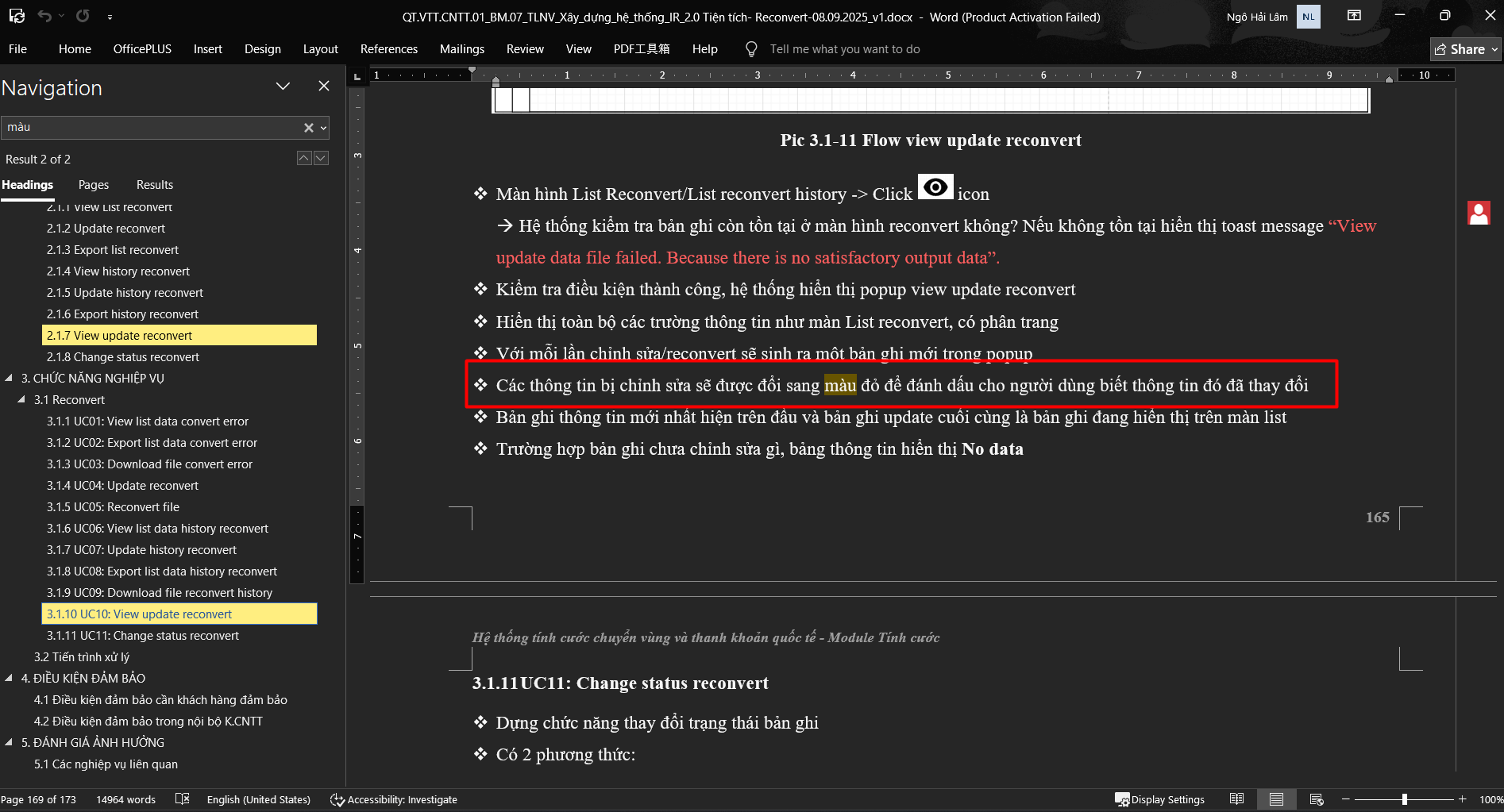Click the tab stop selector at ruler corner

(357, 76)
